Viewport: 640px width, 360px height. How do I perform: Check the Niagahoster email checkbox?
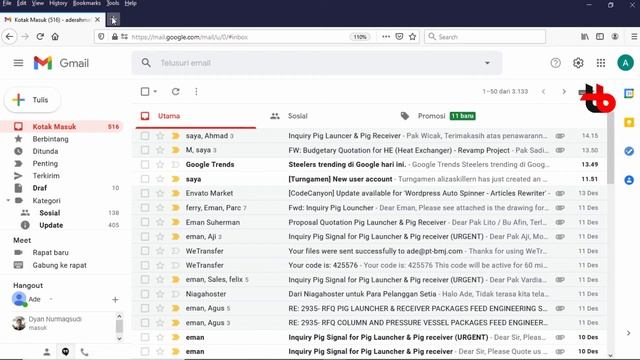(x=145, y=294)
